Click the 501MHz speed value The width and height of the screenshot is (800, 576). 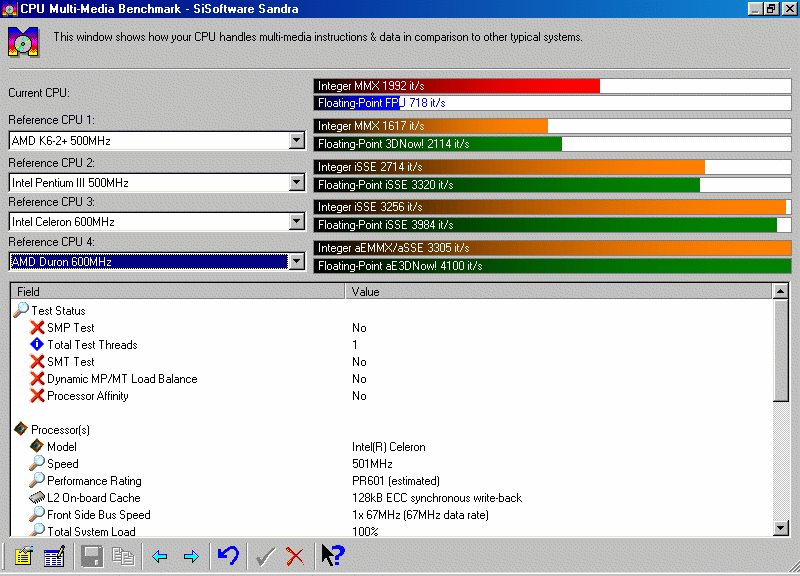pos(372,464)
